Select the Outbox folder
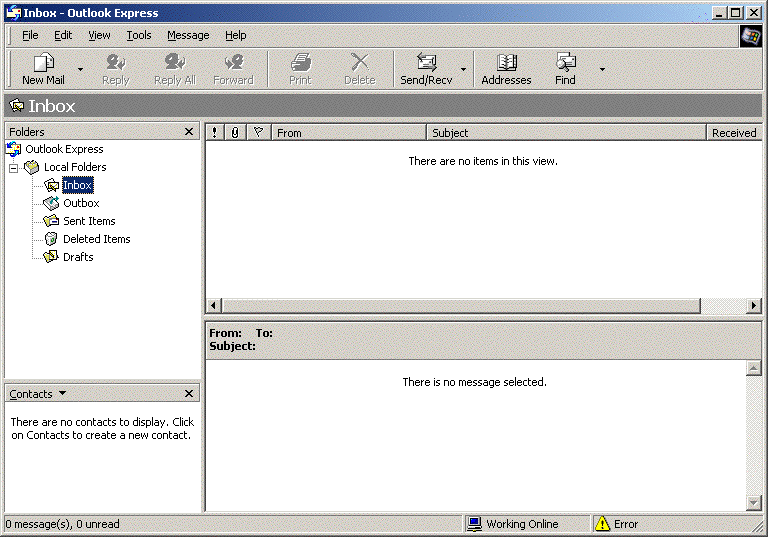This screenshot has height=537, width=768. point(81,203)
